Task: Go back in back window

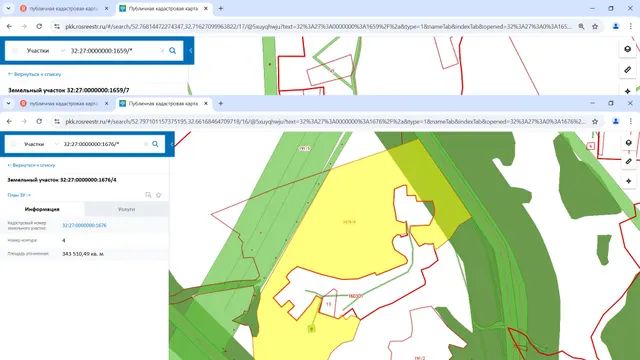Action: pos(9,26)
